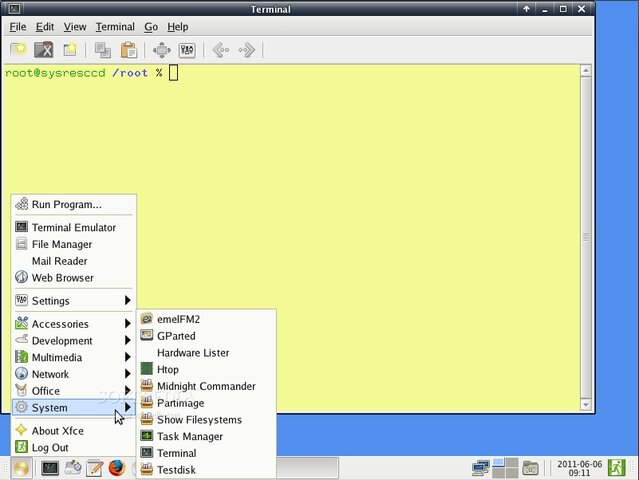The width and height of the screenshot is (639, 480).
Task: Click the window menu icon in titlebar
Action: [x=14, y=8]
